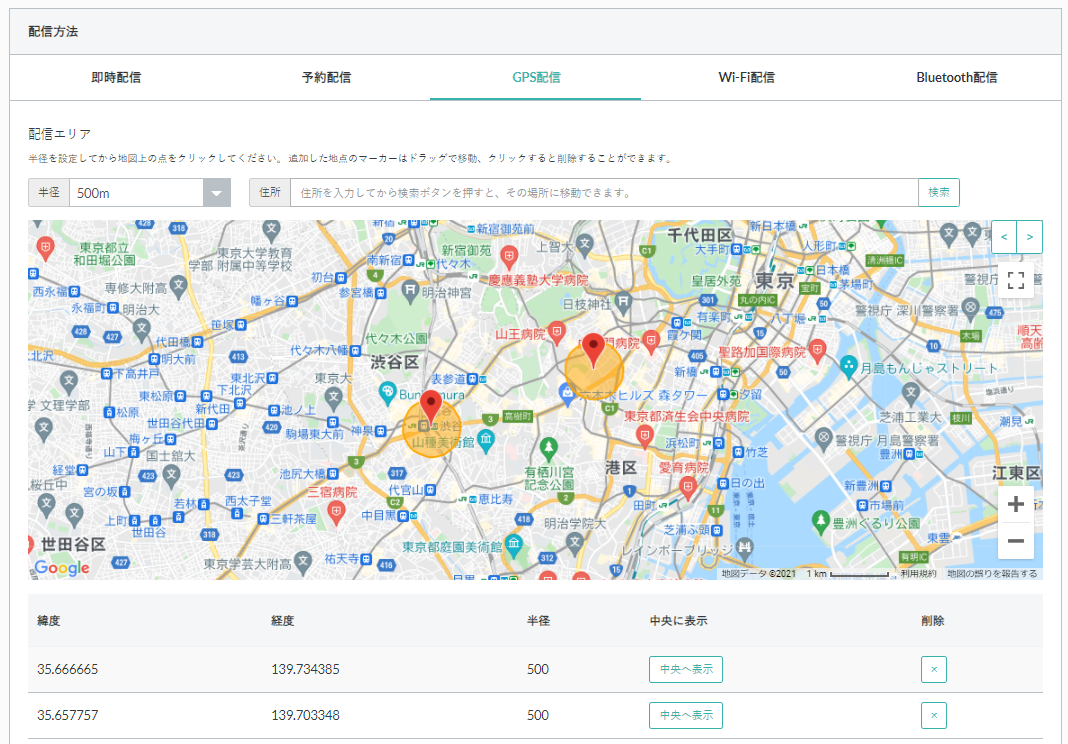Click 中央へ表示 for latitude 35.666665
Viewport: 1068px width, 744px height.
[x=686, y=670]
